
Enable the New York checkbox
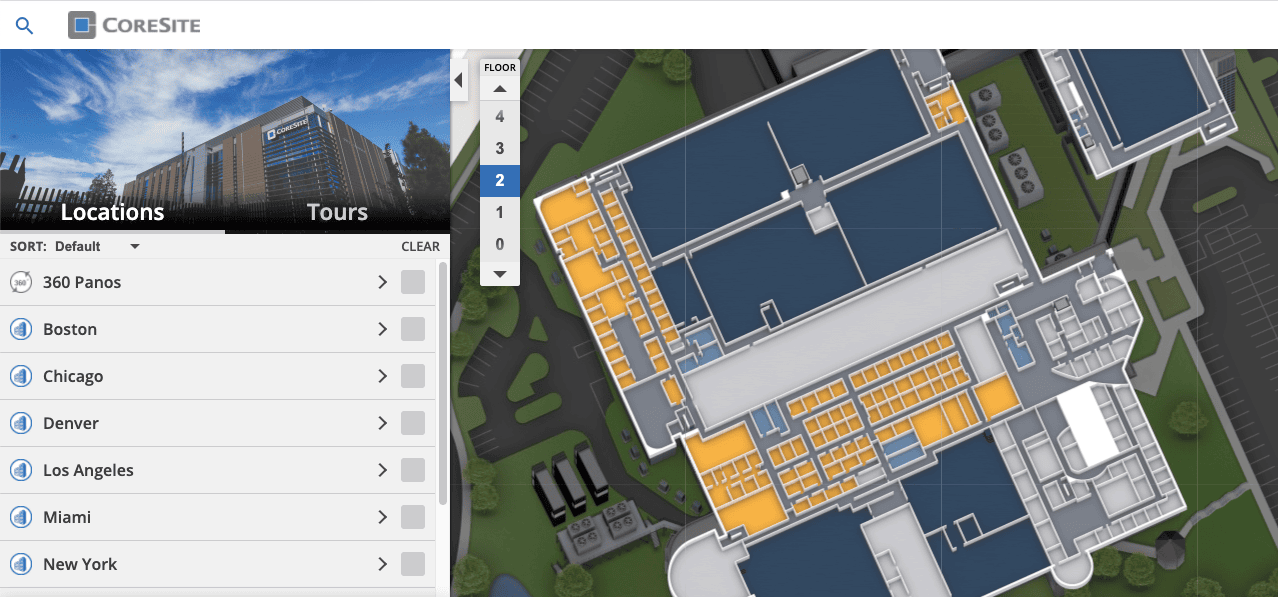coord(413,564)
